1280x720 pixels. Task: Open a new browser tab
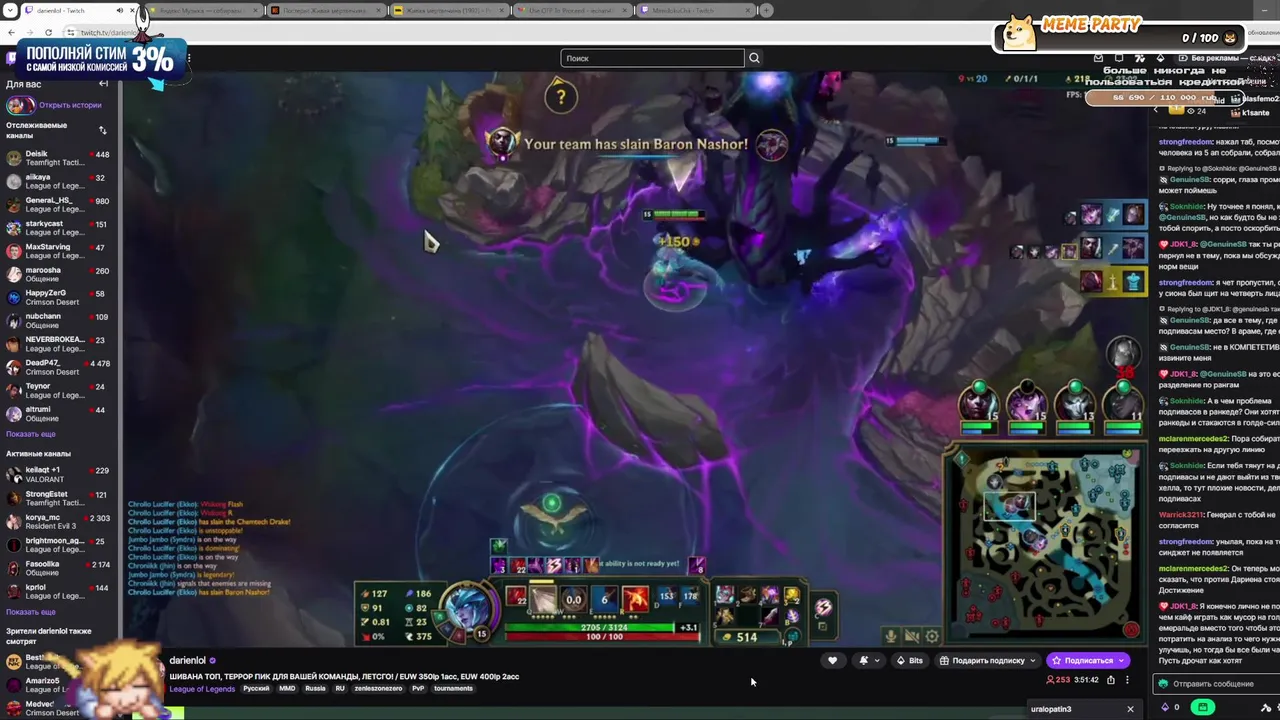766,10
